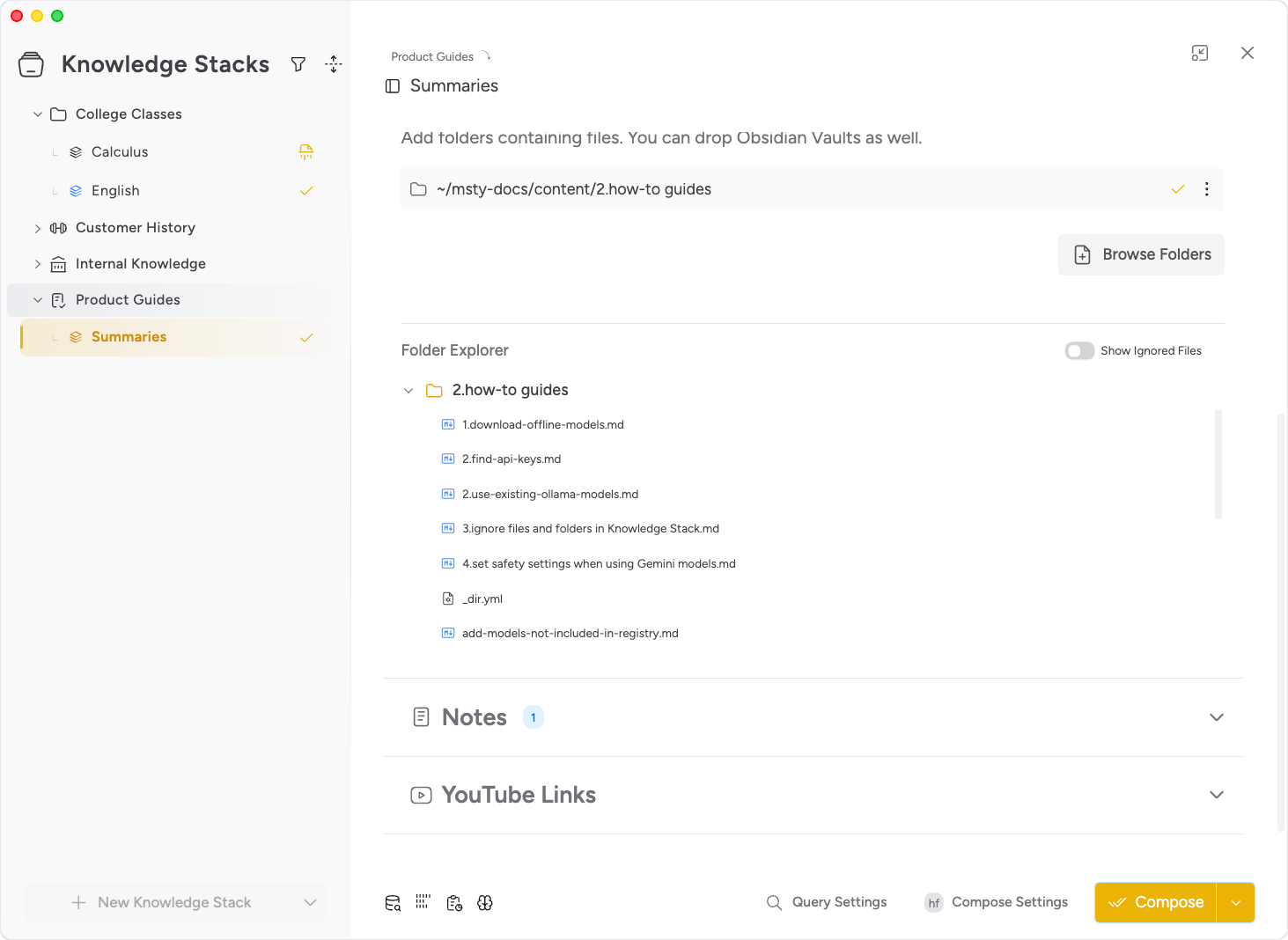
Task: Collapse the College Classes folder
Action: [x=38, y=114]
